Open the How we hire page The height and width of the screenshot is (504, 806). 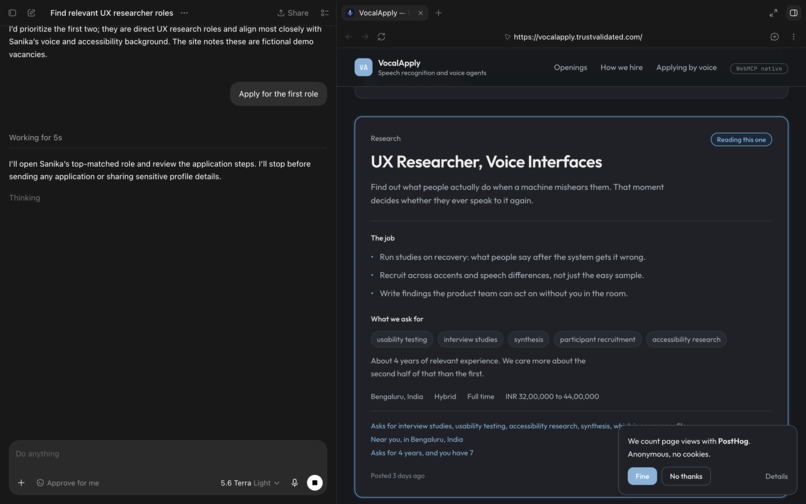(x=621, y=67)
